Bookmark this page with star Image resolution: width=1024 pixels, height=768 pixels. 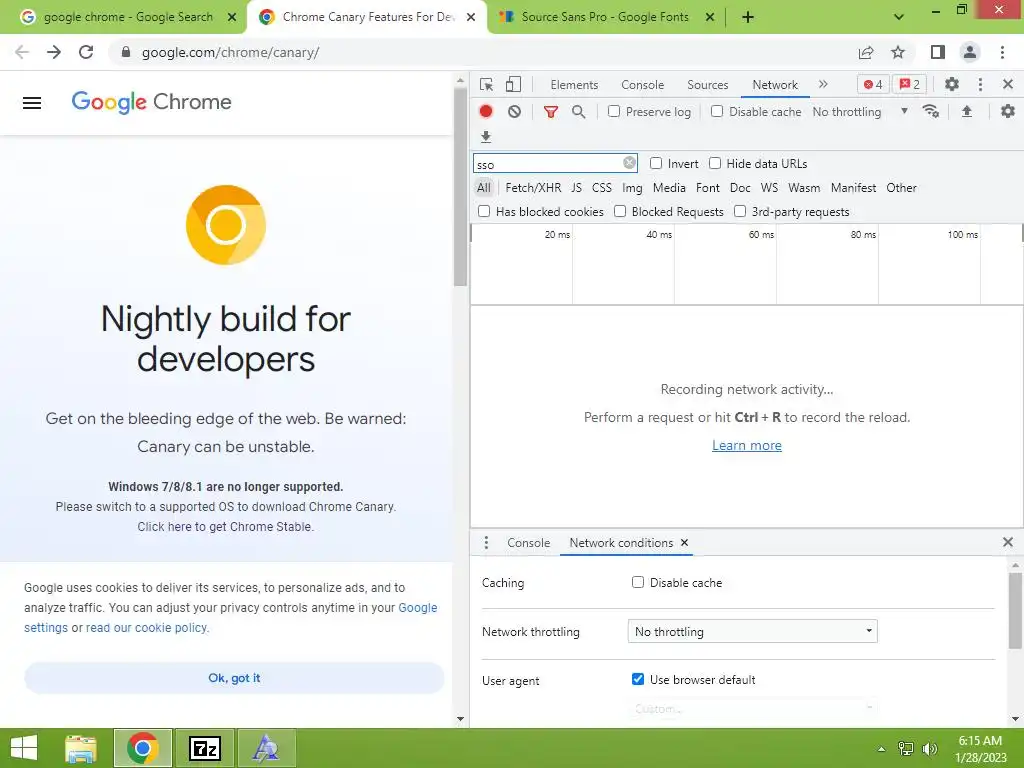coord(898,52)
